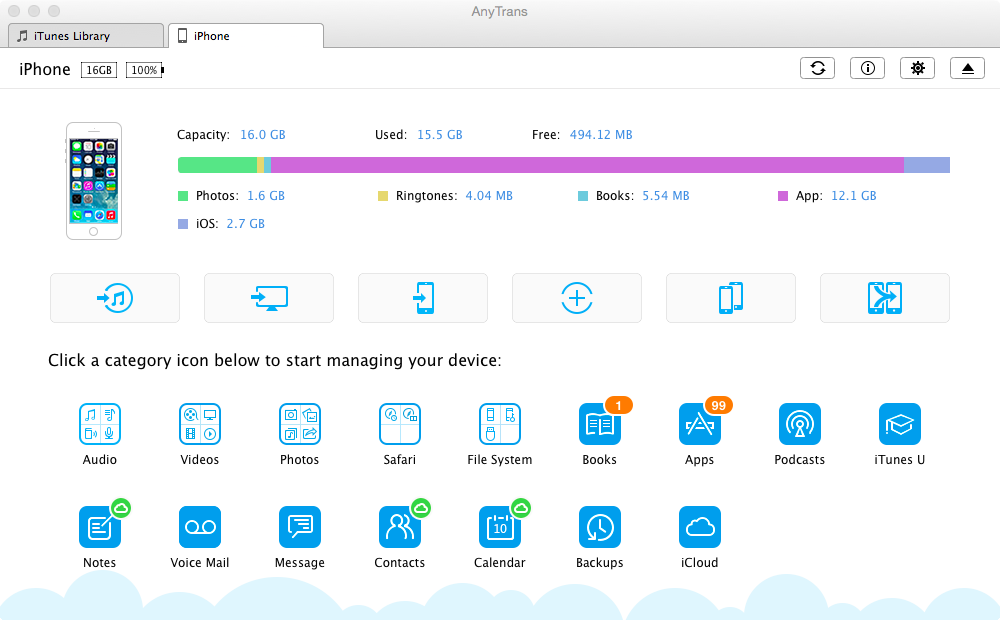Click the blue iOS segment of storage bar
Image resolution: width=1000 pixels, height=620 pixels.
[927, 165]
